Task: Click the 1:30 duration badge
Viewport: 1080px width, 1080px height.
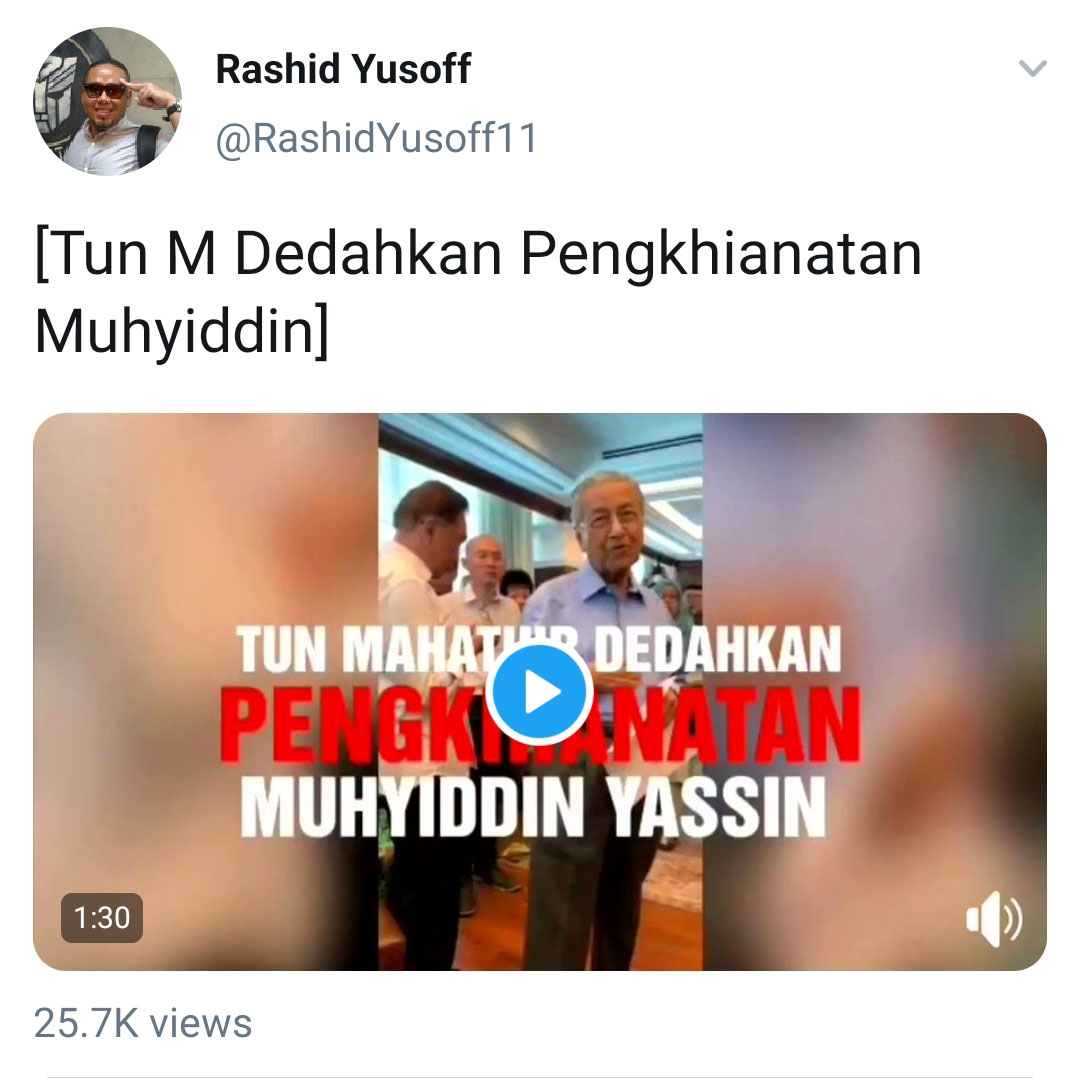Action: [x=102, y=917]
